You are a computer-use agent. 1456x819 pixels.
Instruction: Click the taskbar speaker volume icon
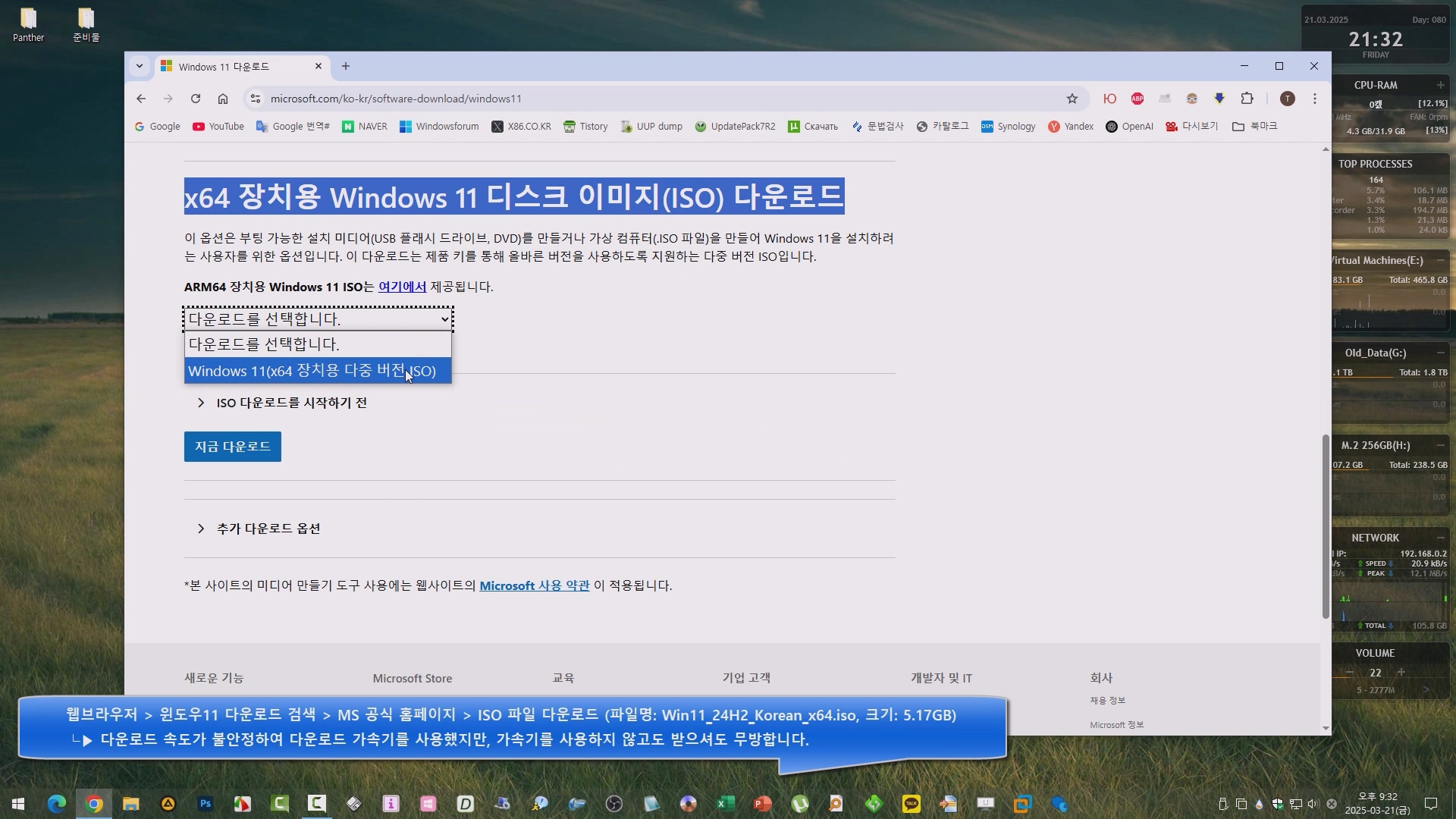click(x=1313, y=804)
